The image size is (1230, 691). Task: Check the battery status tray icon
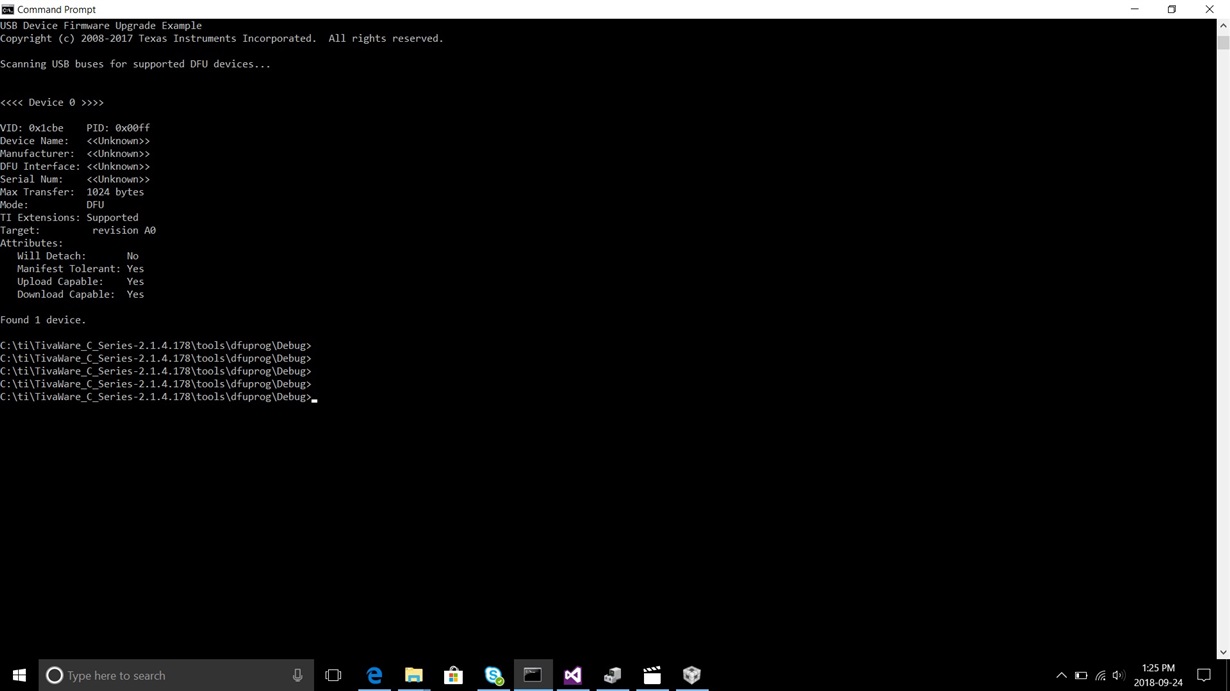coord(1081,675)
